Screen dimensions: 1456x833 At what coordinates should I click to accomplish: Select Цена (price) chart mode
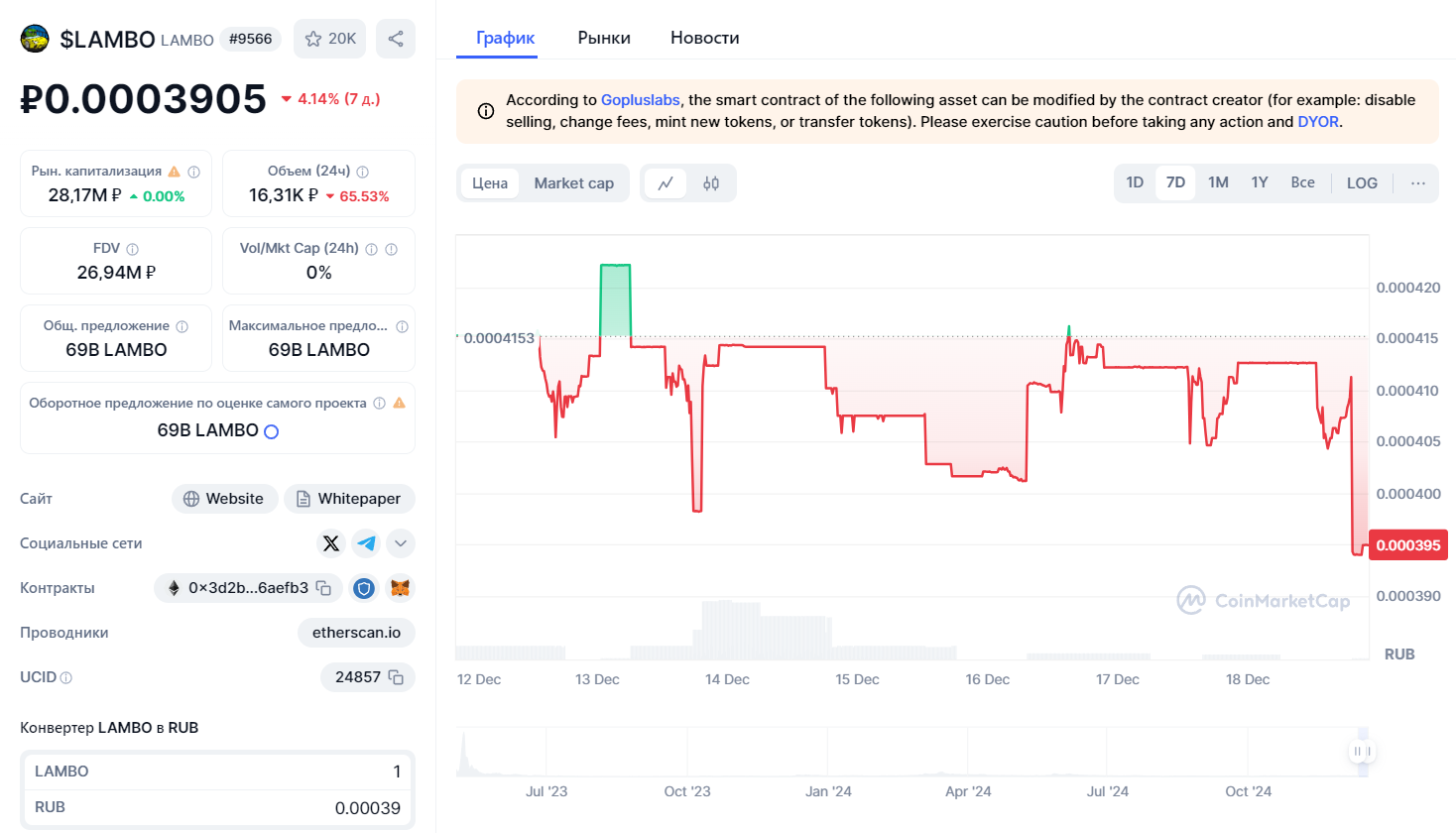[x=490, y=183]
